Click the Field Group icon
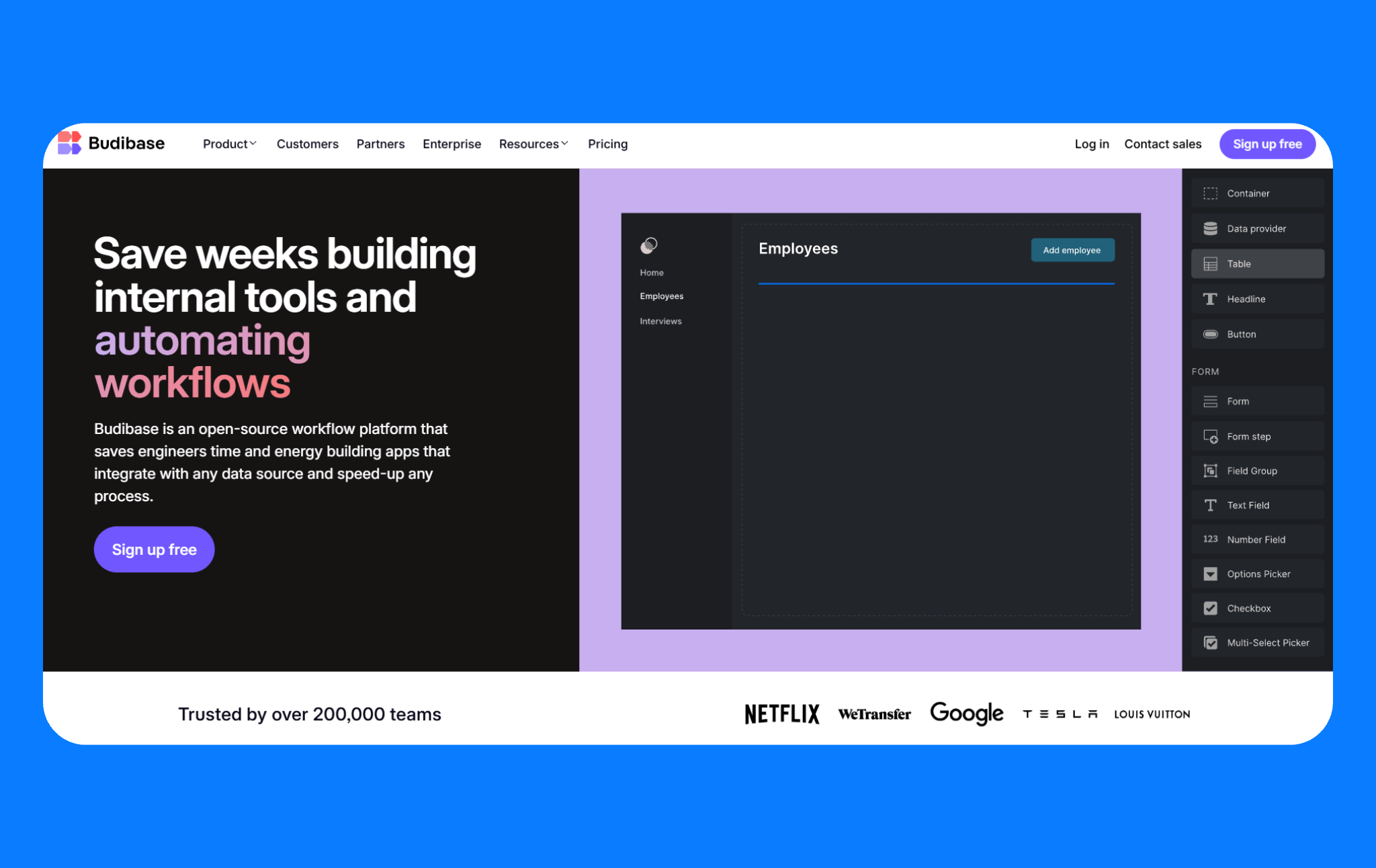 [1210, 471]
